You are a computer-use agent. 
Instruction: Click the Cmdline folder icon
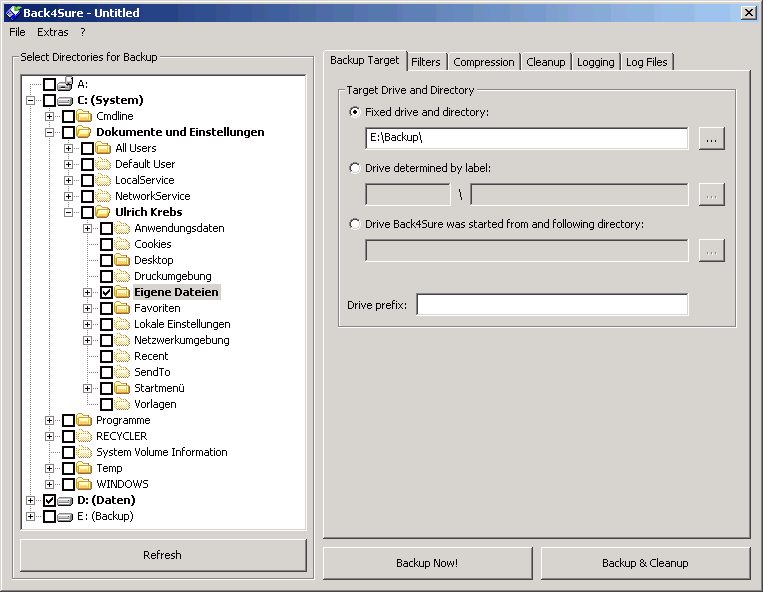tap(84, 116)
